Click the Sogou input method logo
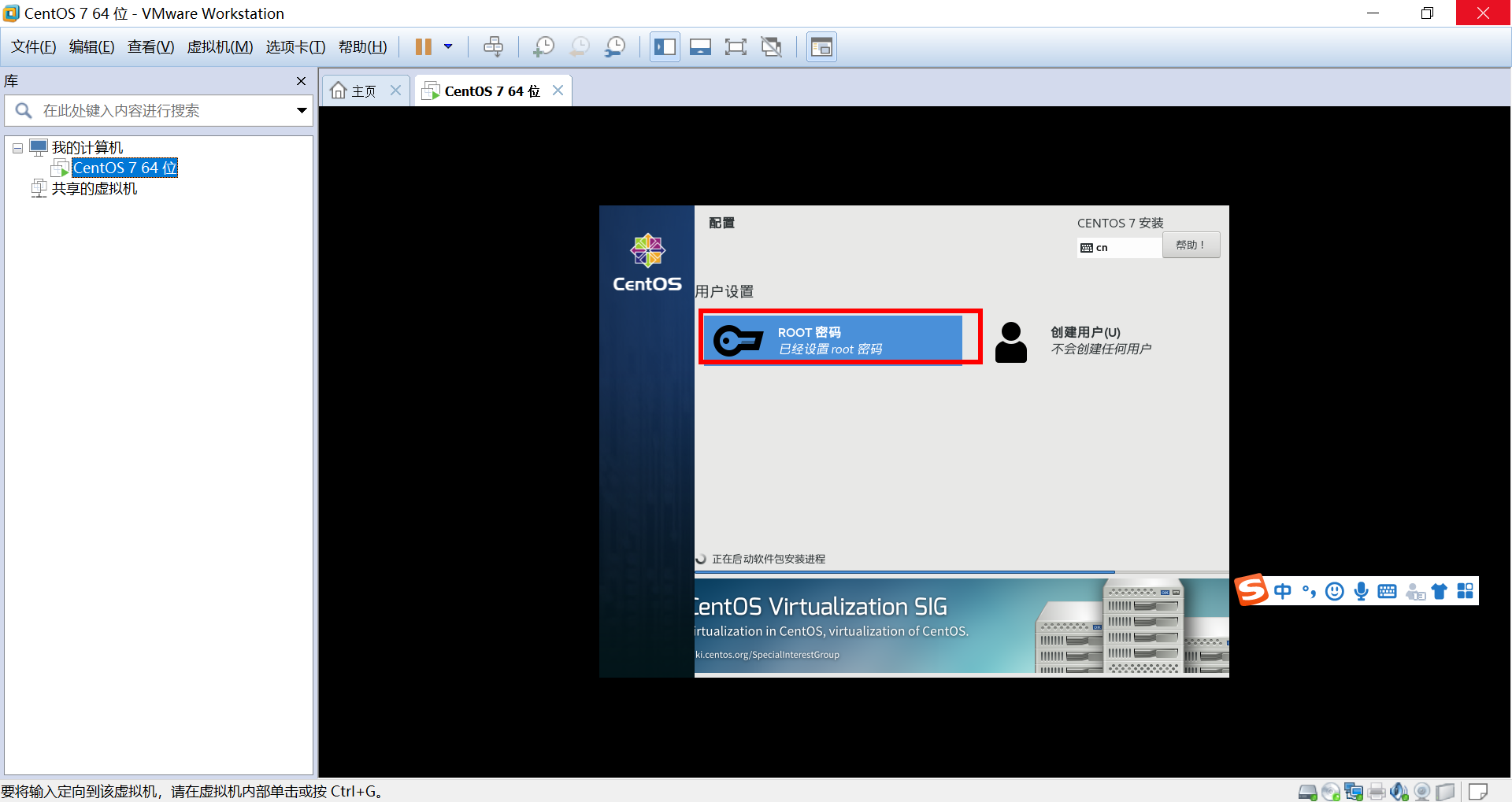Image resolution: width=1512 pixels, height=802 pixels. 1251,590
